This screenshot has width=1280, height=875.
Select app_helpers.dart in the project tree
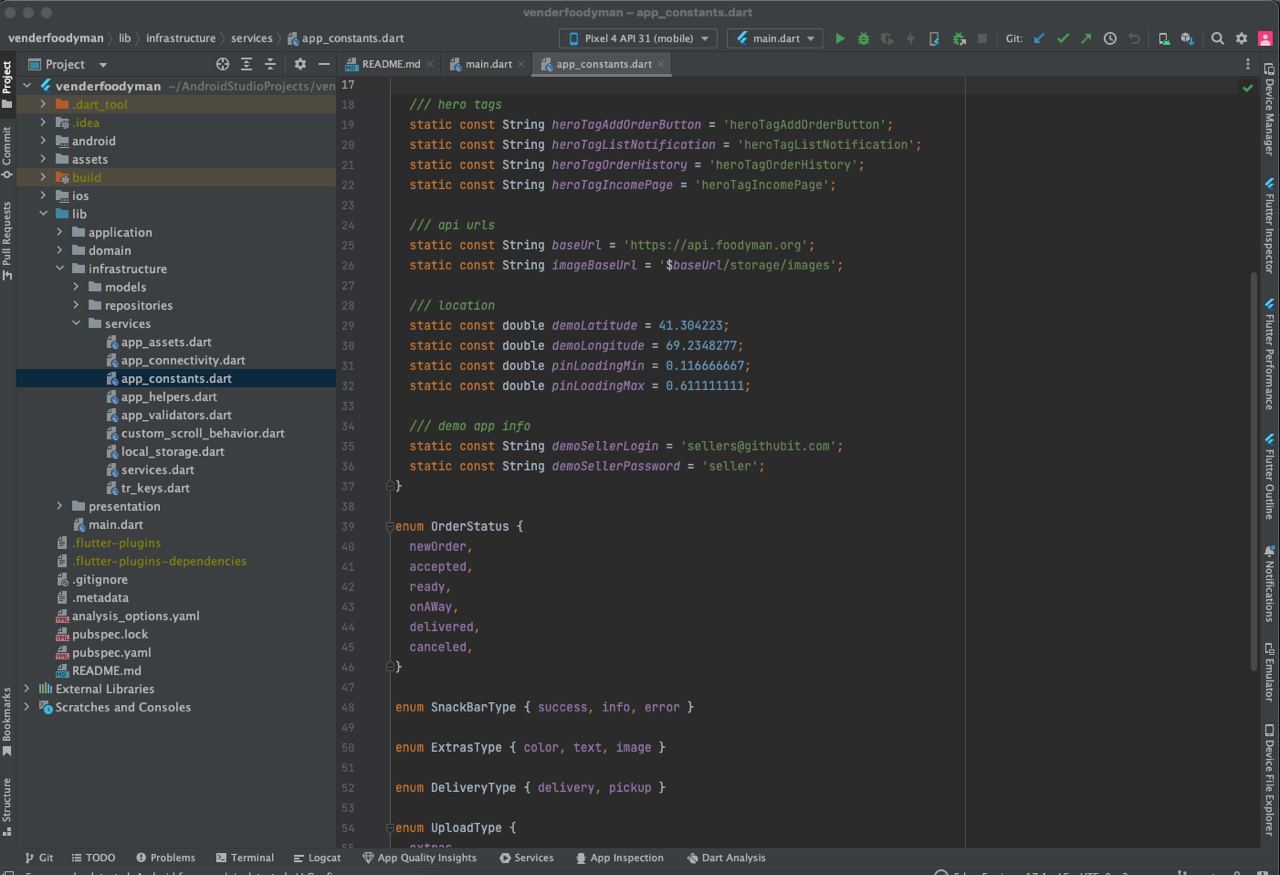(x=169, y=397)
